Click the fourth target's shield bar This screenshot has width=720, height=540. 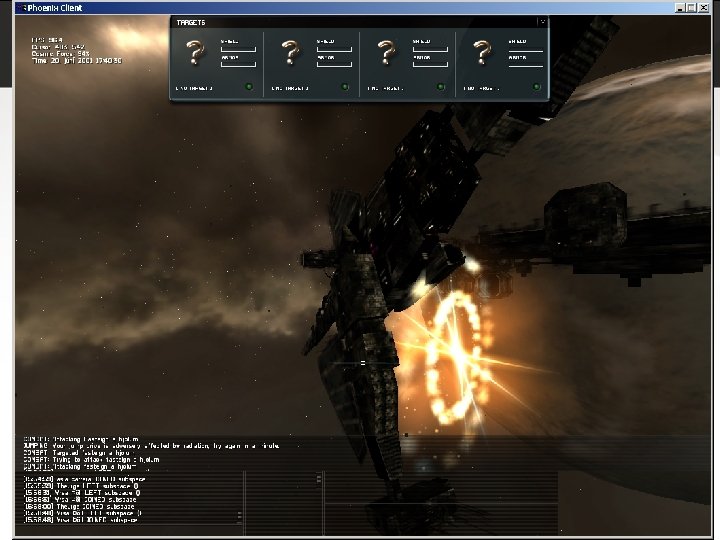tap(526, 49)
